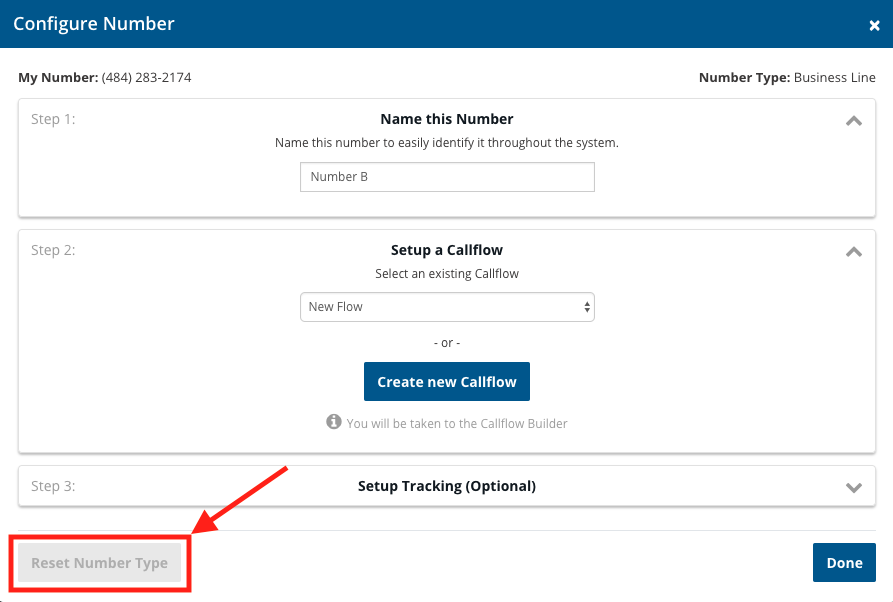Viewport: 893px width, 602px height.
Task: Click the number name field containing Number B
Action: (x=447, y=177)
